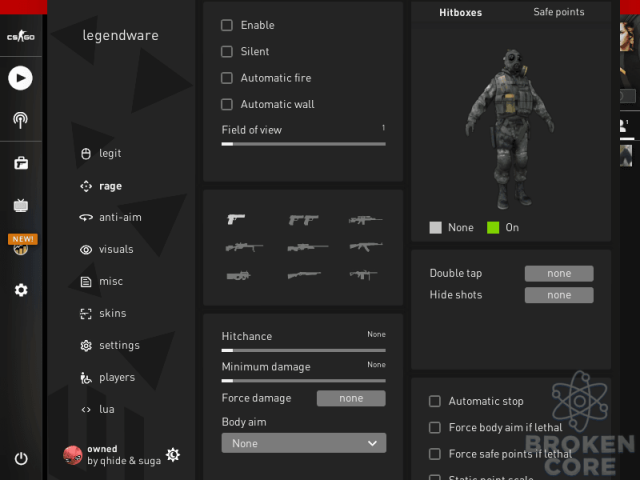Tick the Silent checkbox
The width and height of the screenshot is (640, 480).
tap(227, 51)
